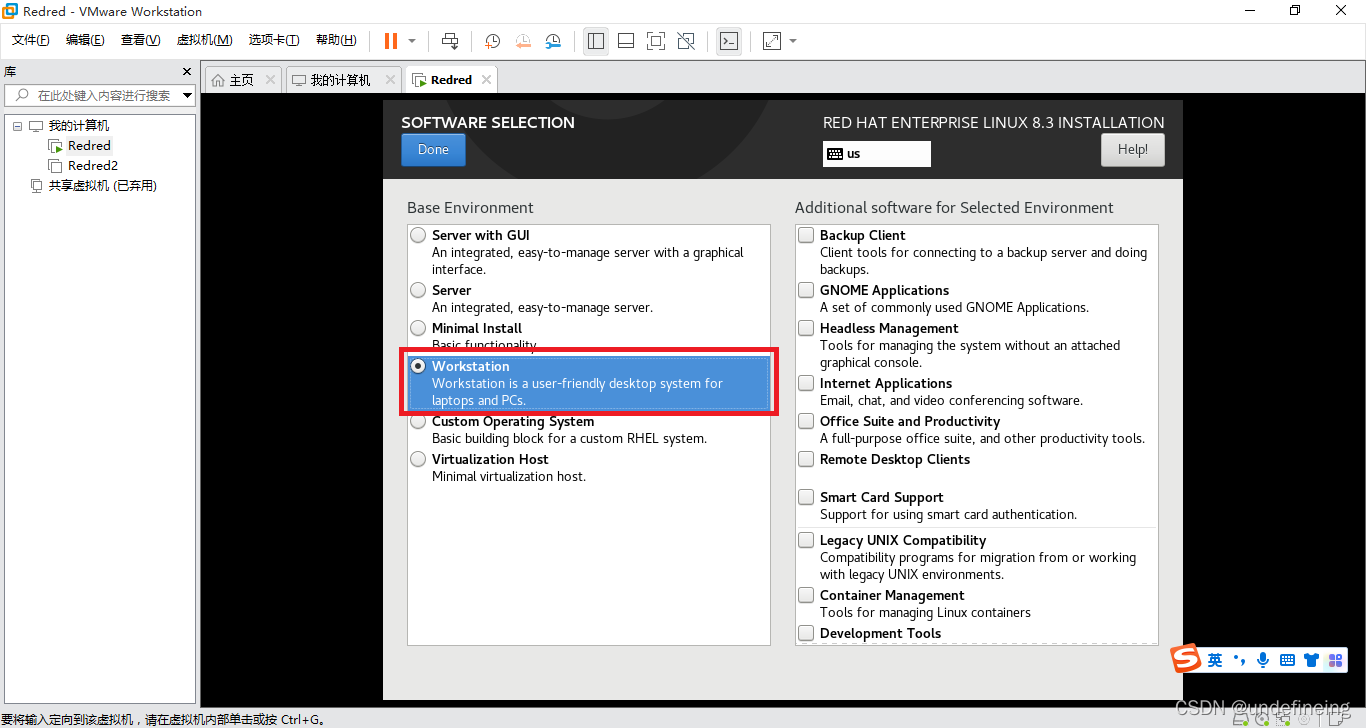Check the Headless Management checkbox

coord(806,328)
